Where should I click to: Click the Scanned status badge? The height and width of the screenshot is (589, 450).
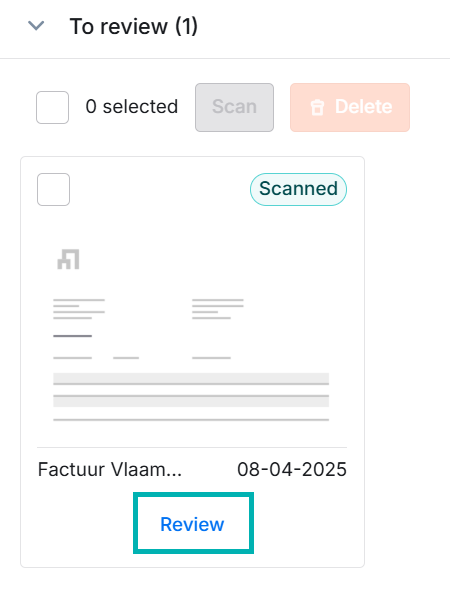click(x=298, y=189)
